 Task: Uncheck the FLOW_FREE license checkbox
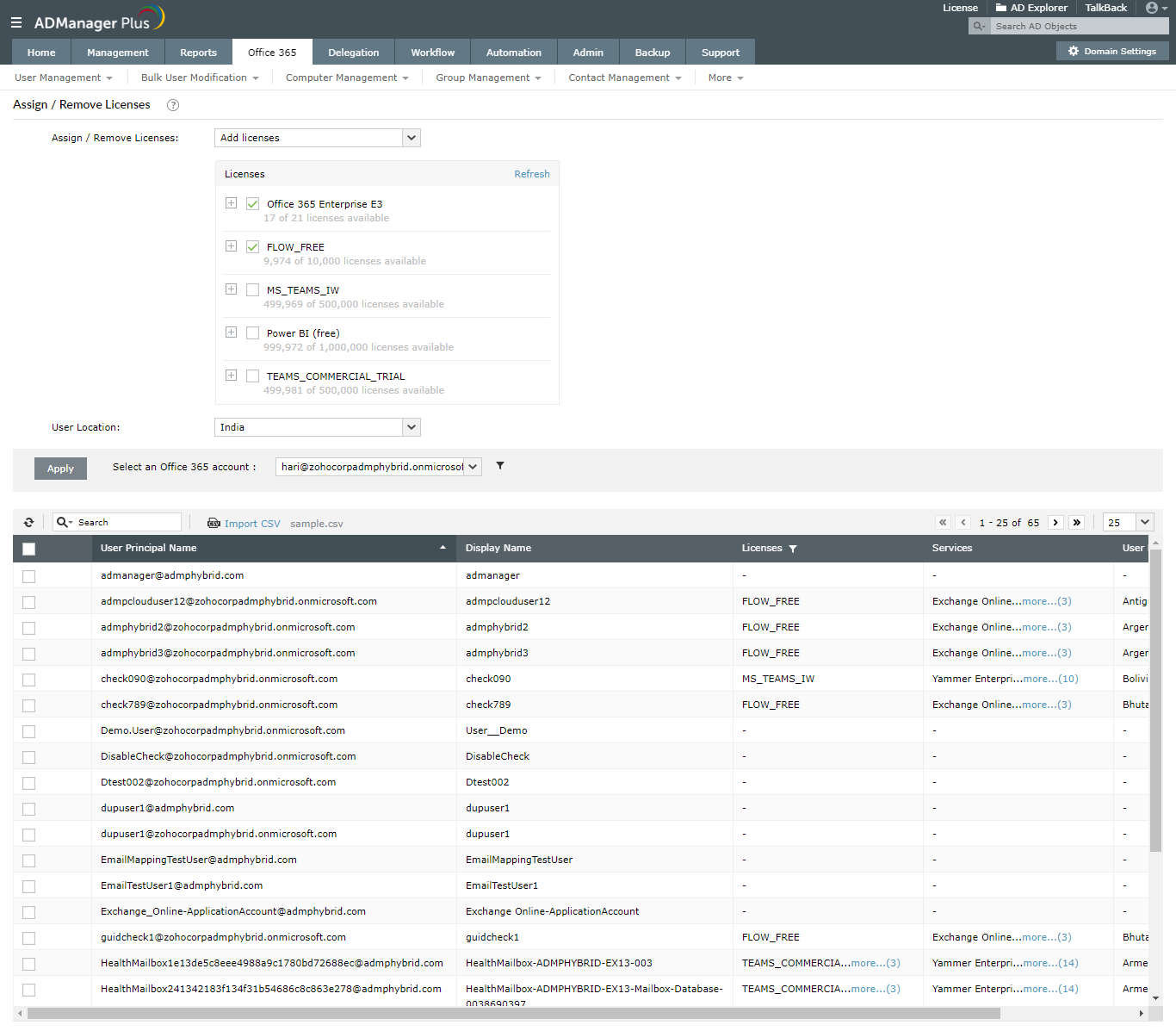(x=252, y=247)
